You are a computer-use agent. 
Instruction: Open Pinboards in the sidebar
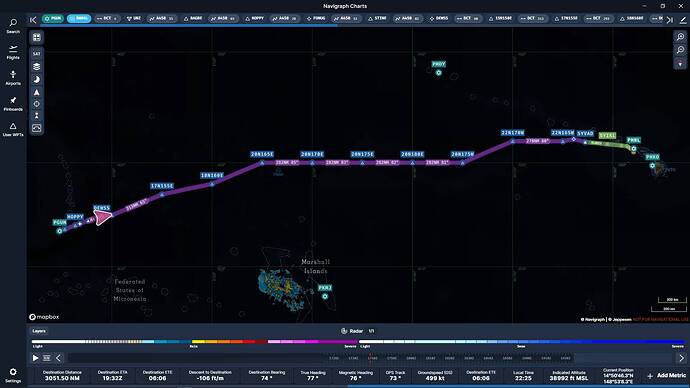point(13,104)
